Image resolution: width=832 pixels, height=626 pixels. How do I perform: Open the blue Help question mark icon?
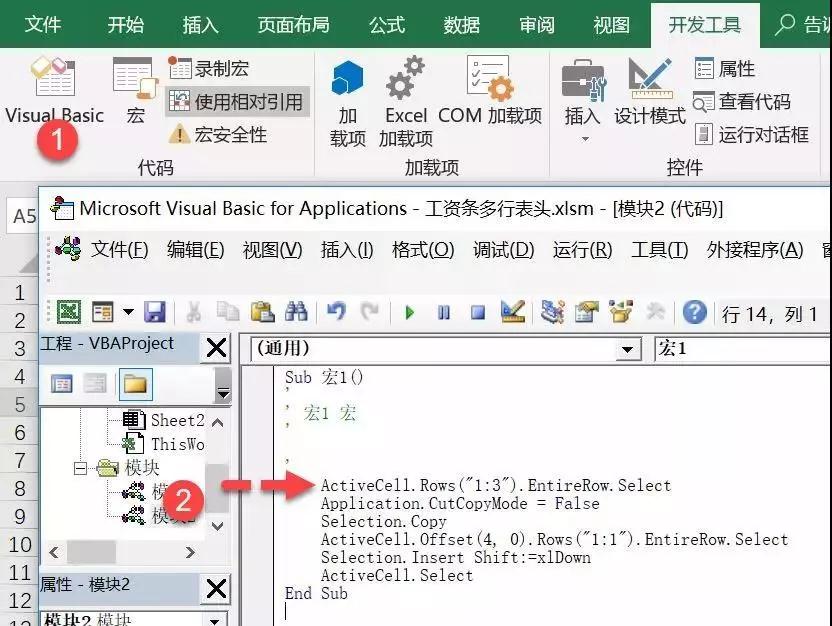coord(694,312)
